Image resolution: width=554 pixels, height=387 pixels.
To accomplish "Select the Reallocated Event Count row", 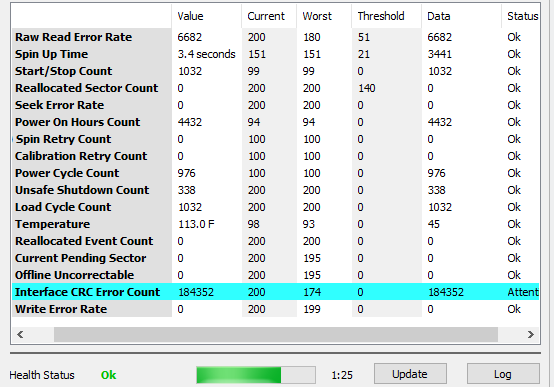I will tap(276, 241).
